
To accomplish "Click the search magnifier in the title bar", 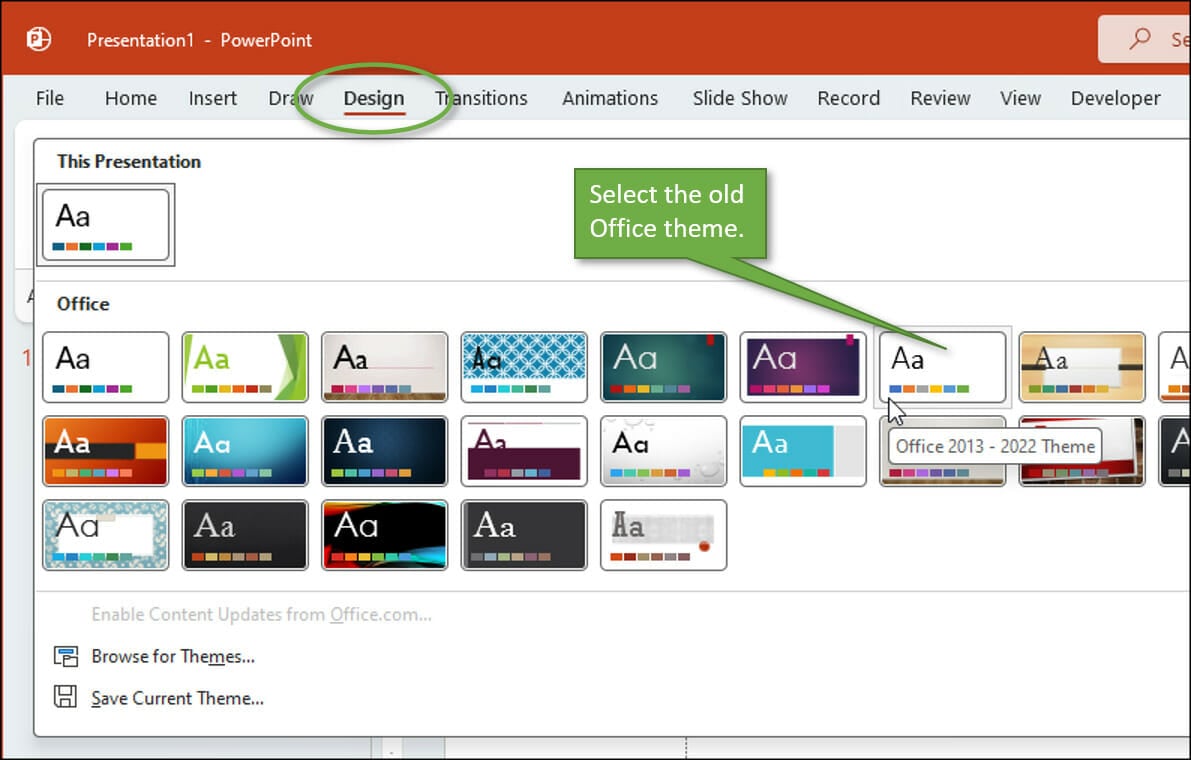I will pyautogui.click(x=1141, y=39).
